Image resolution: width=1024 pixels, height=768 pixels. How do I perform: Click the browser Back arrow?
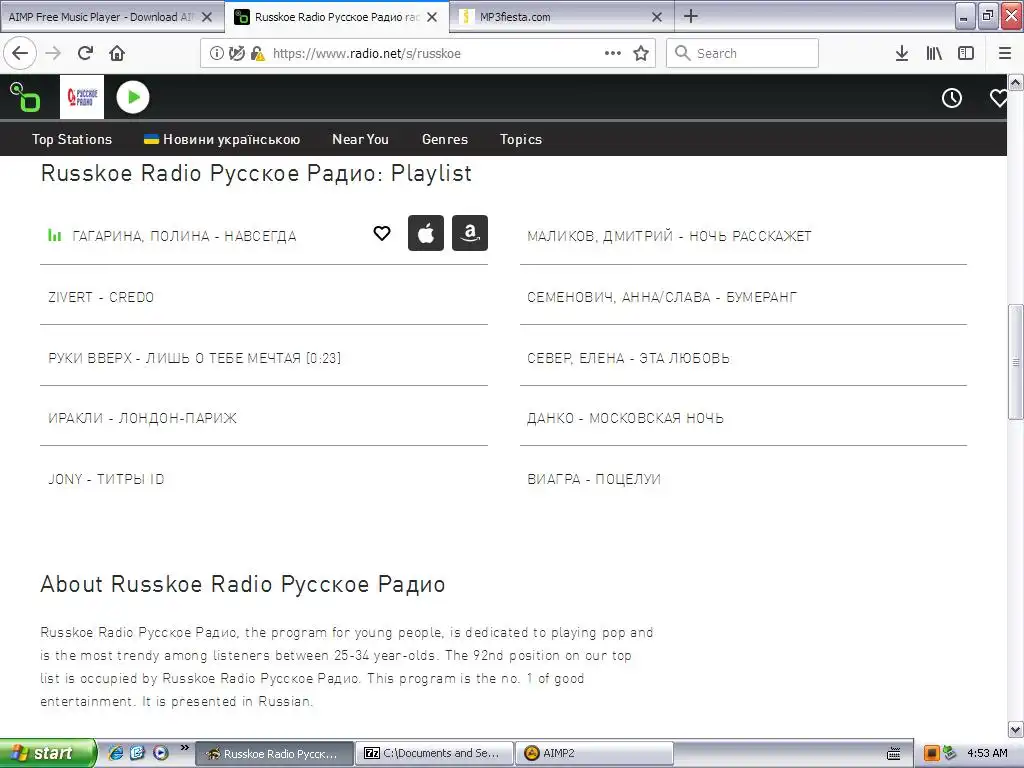click(x=20, y=54)
